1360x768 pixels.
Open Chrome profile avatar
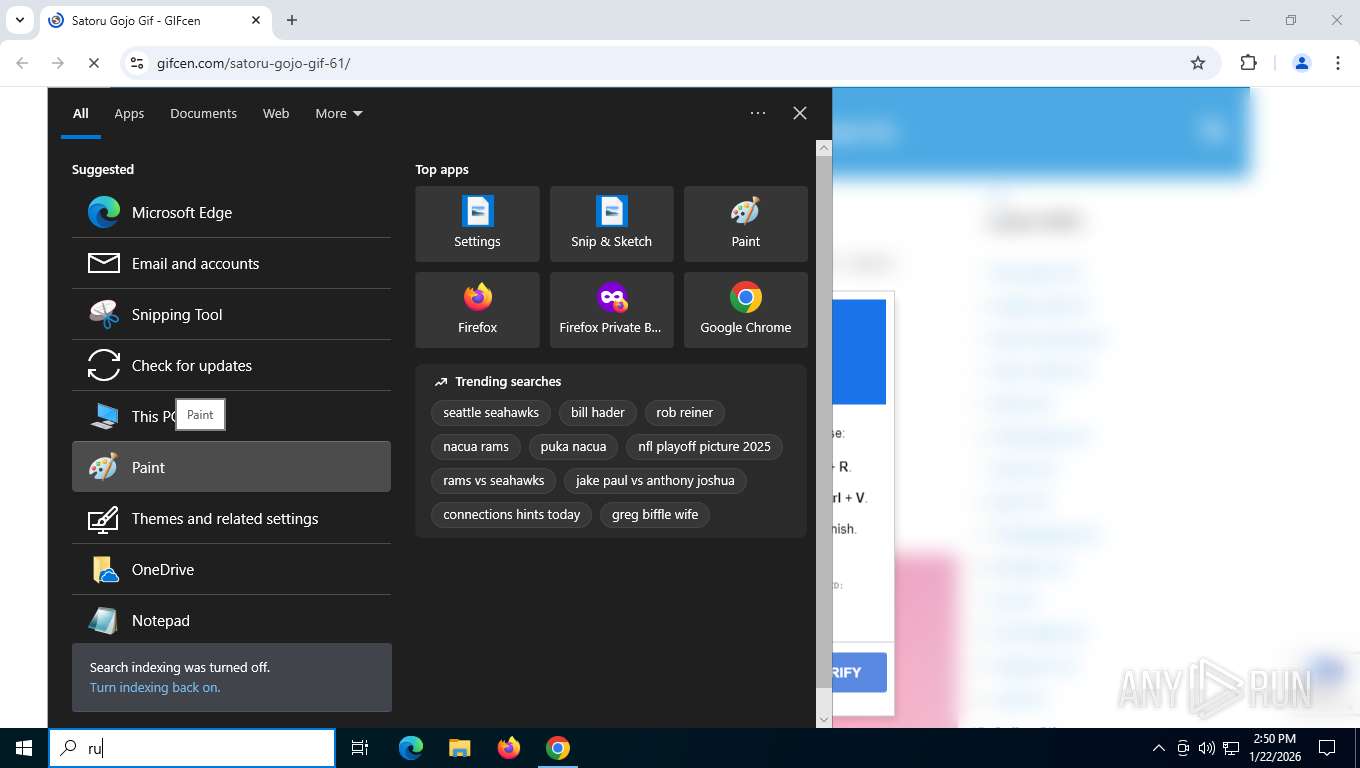coord(1302,63)
